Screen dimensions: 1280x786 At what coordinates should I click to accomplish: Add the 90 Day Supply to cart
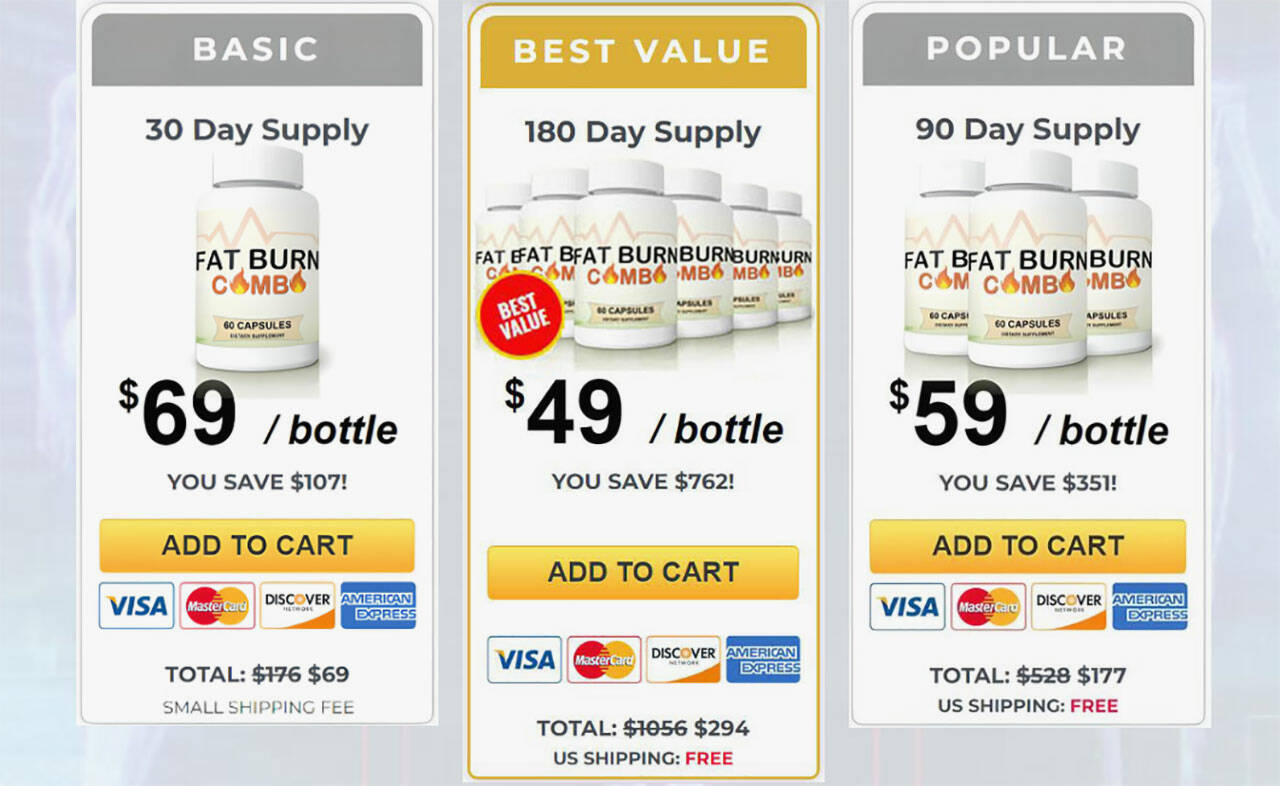click(1028, 546)
